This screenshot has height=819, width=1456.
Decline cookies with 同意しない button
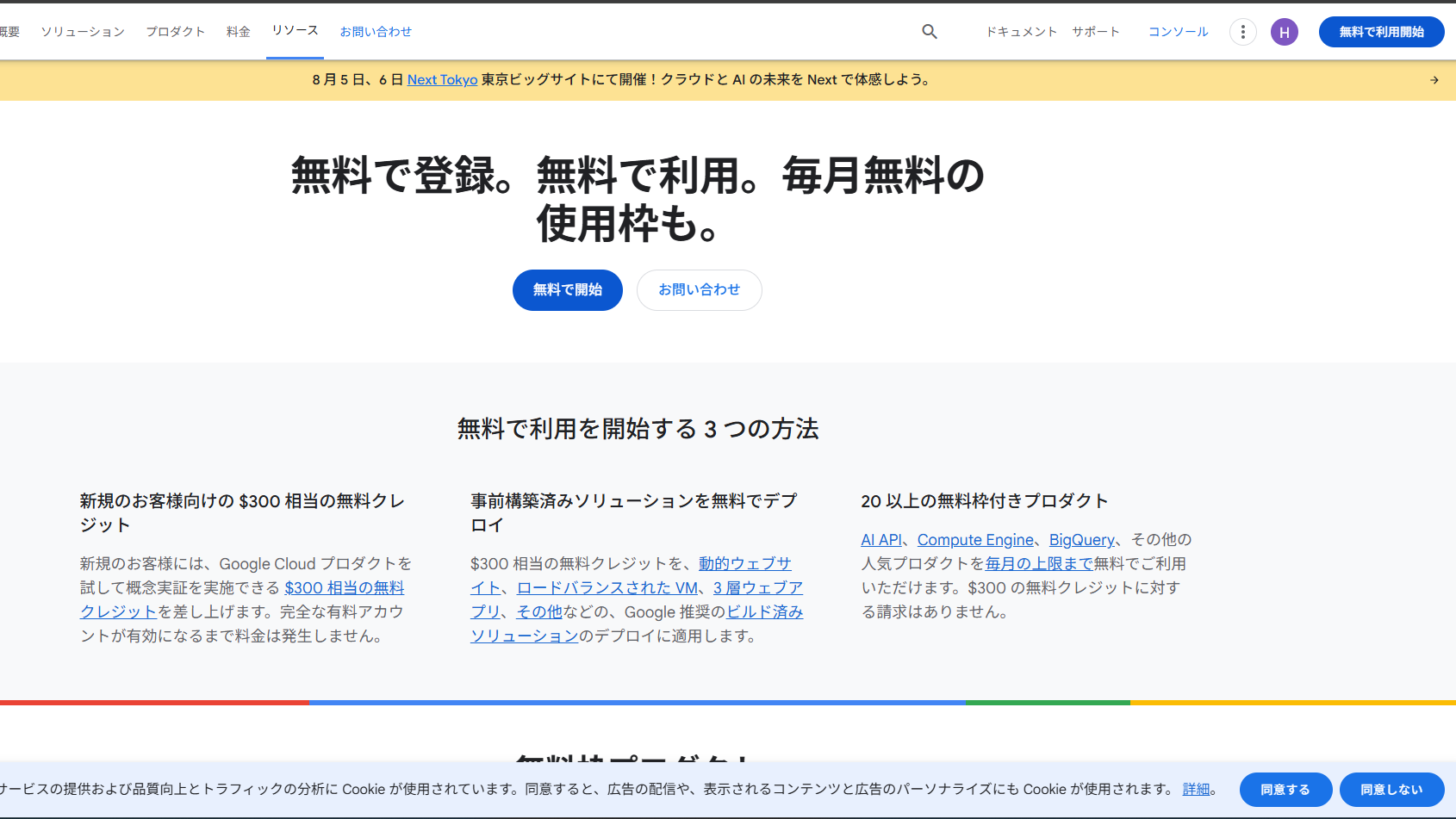tap(1391, 790)
